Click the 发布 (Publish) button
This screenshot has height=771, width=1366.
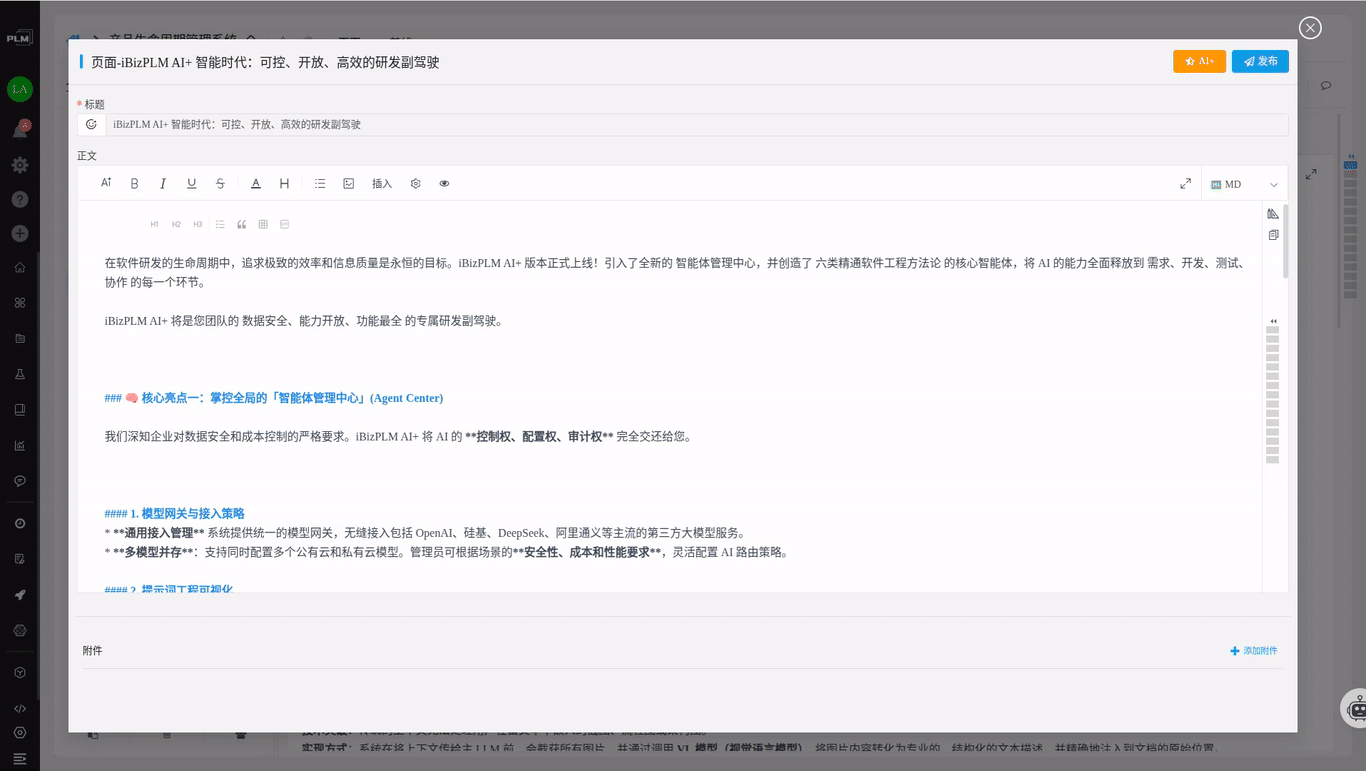click(x=1260, y=61)
